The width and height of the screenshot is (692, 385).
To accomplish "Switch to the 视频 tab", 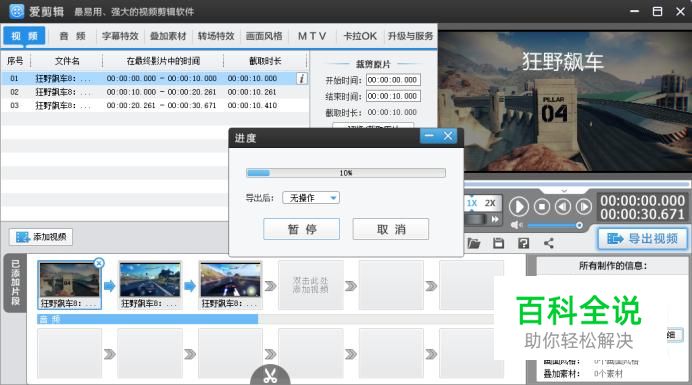I will pos(25,36).
